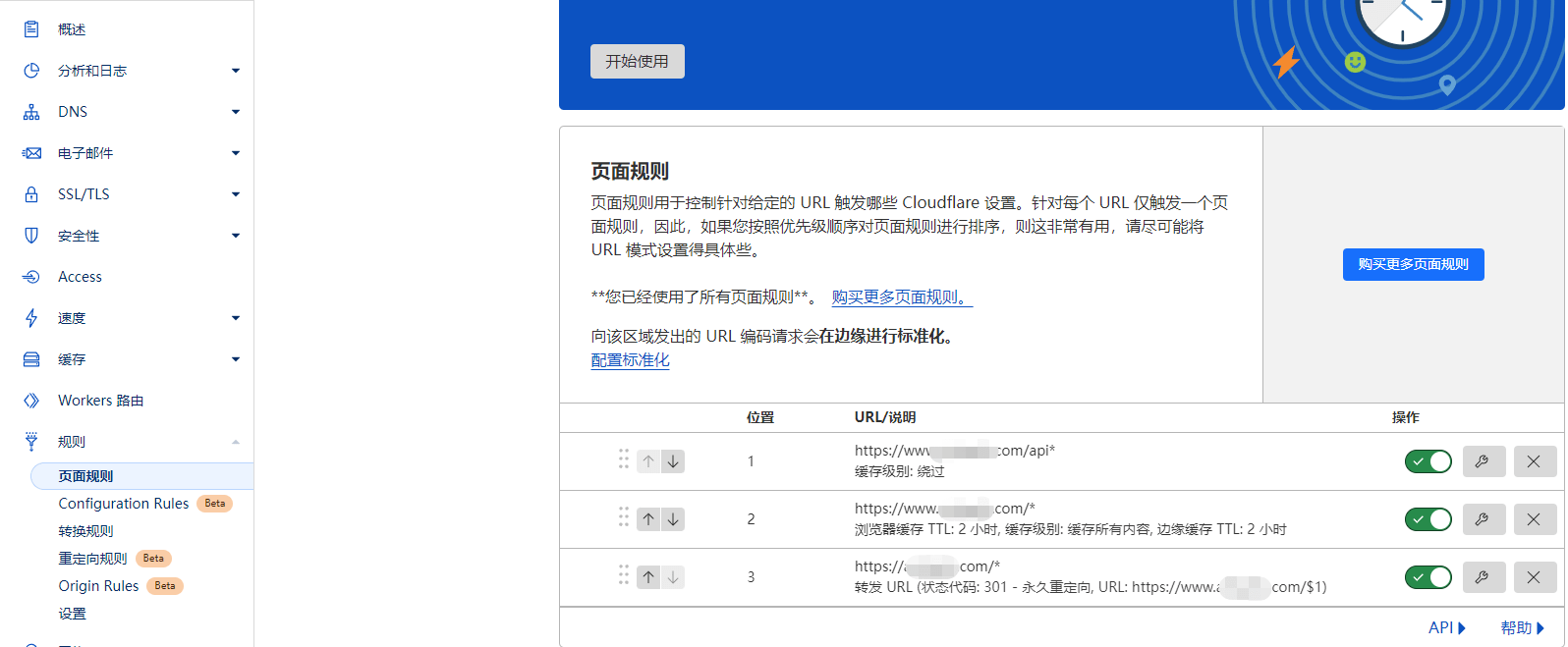Collapse the Rules menu arrow

(236, 442)
